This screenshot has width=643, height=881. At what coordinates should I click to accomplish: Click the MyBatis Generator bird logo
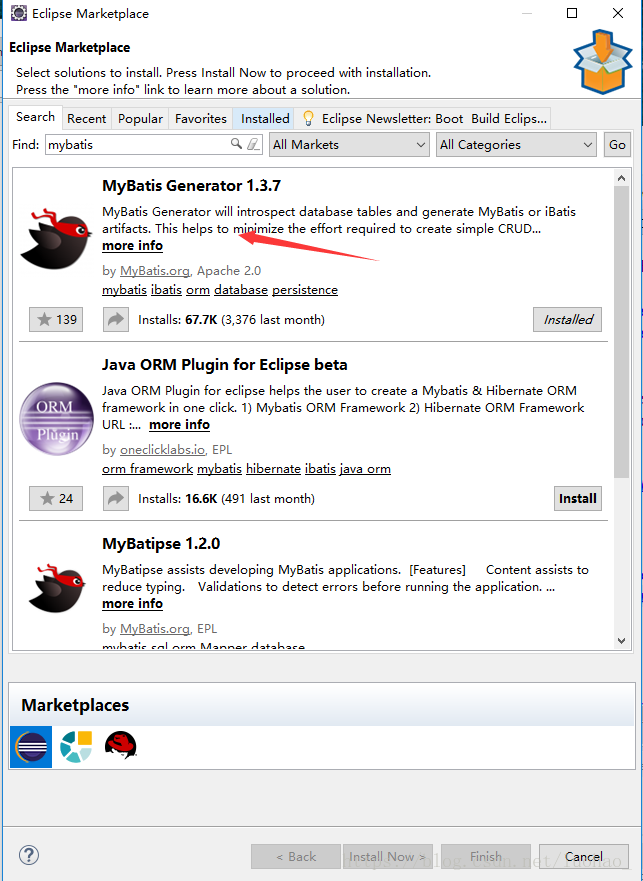tap(56, 238)
